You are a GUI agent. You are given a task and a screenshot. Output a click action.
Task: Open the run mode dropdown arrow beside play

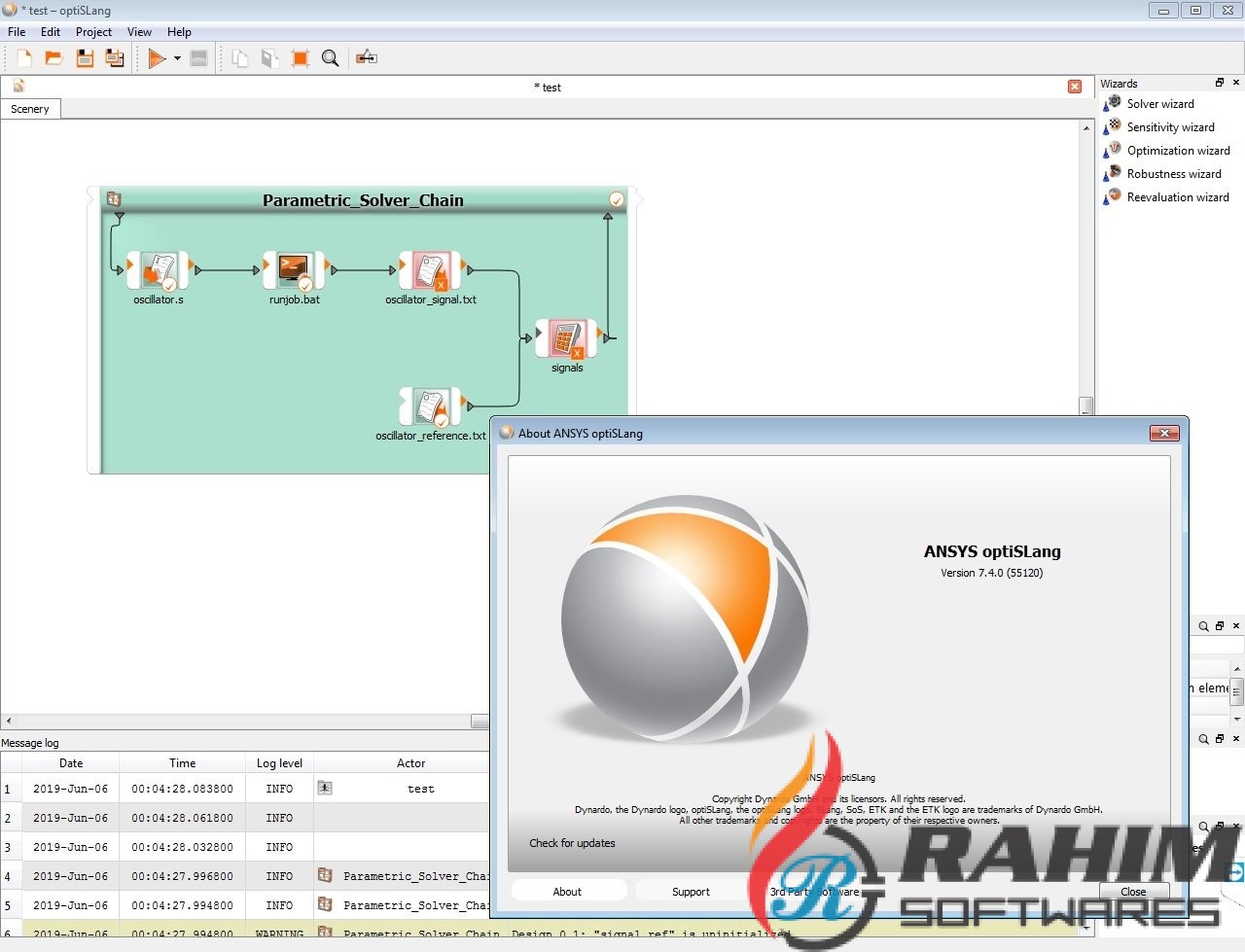pos(177,58)
